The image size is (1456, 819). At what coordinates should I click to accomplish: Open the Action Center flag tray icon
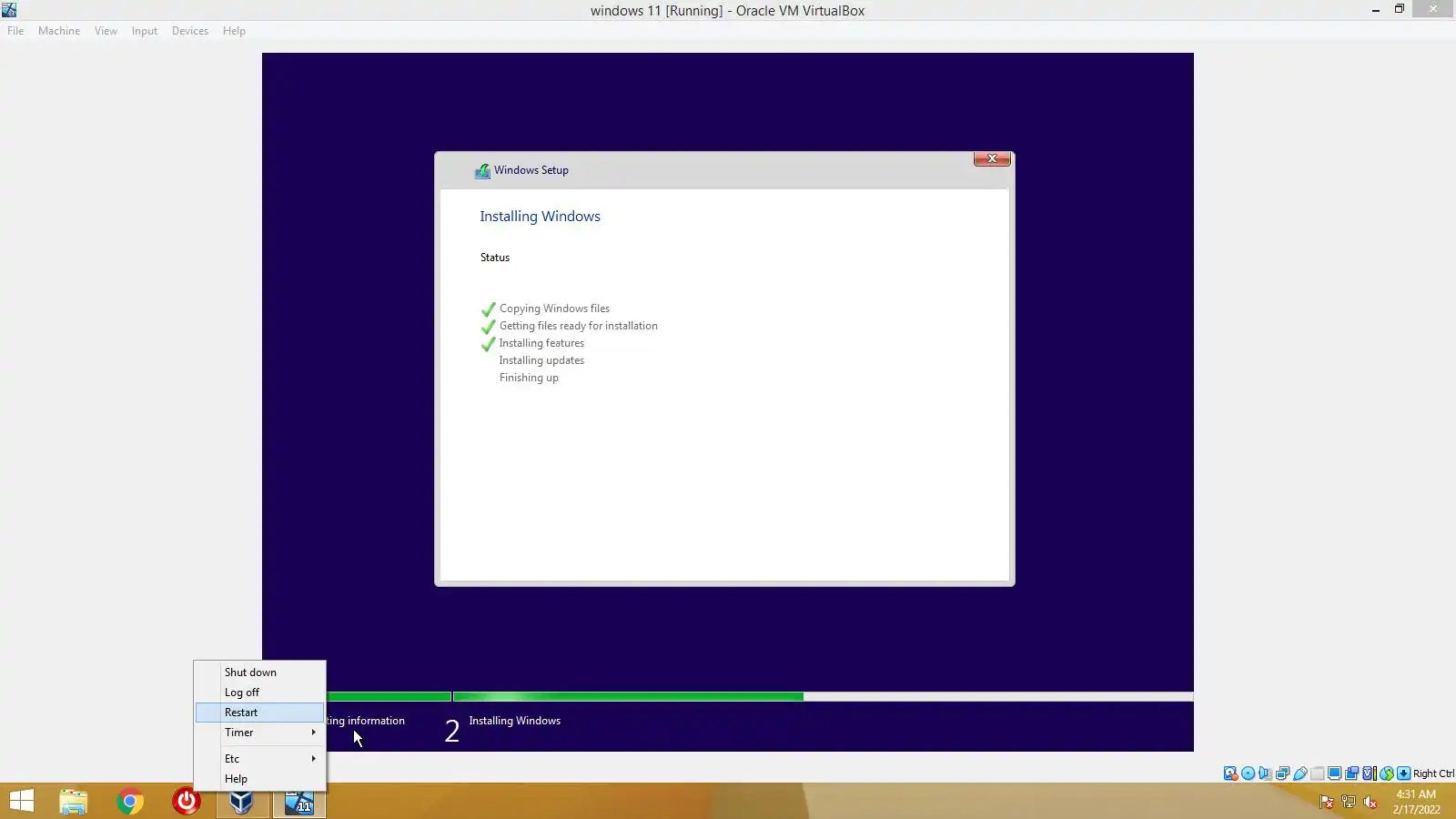tap(1326, 802)
